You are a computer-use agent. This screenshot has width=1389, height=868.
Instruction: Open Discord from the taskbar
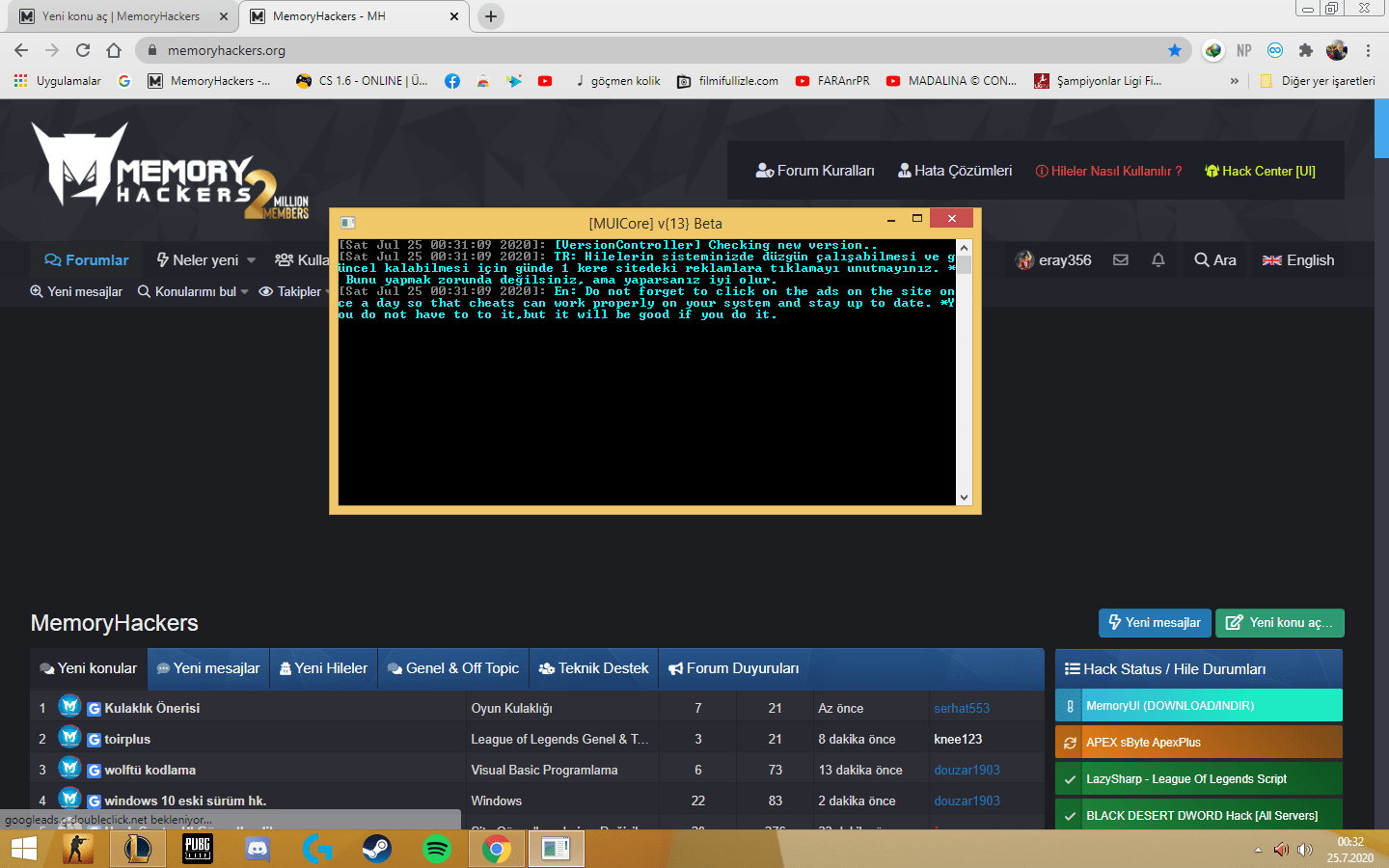[x=258, y=849]
